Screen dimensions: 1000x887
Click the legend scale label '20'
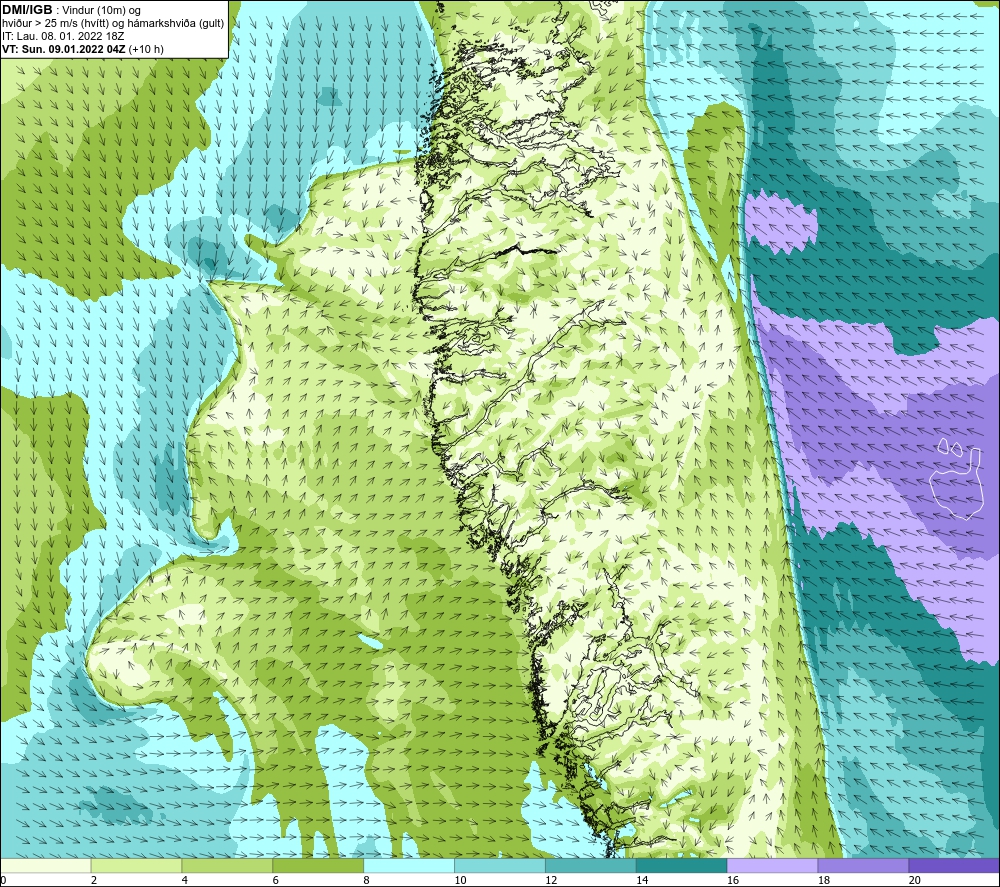tap(915, 880)
